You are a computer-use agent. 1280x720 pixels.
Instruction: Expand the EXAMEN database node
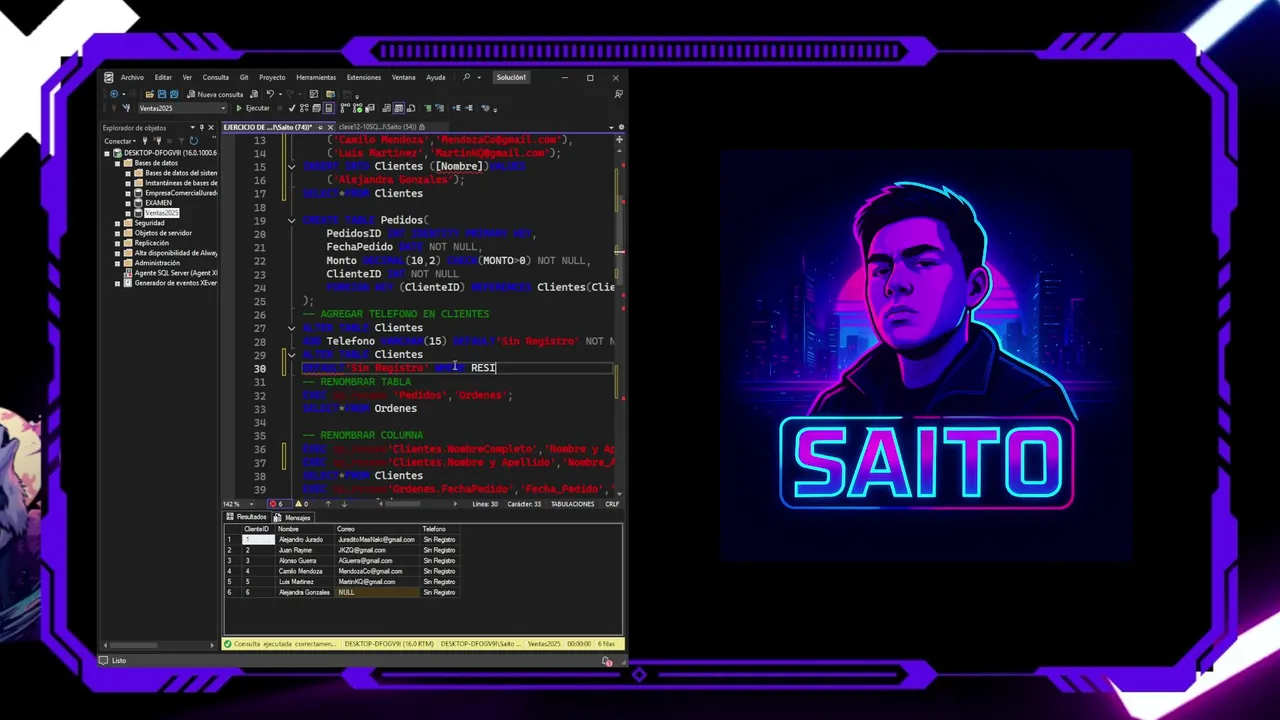click(x=128, y=203)
